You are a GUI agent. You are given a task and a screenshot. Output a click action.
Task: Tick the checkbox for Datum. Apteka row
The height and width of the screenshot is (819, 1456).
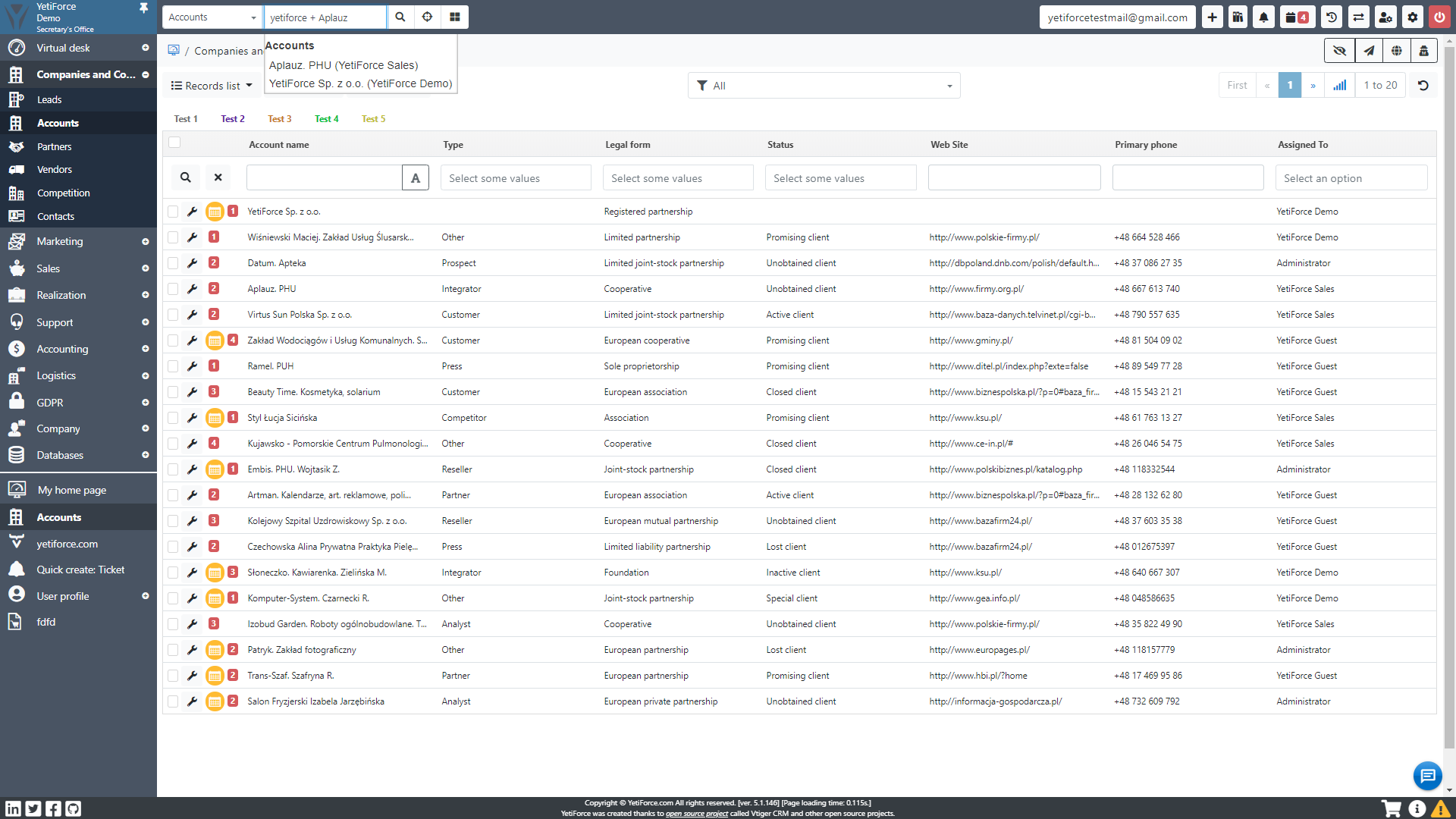pos(173,263)
